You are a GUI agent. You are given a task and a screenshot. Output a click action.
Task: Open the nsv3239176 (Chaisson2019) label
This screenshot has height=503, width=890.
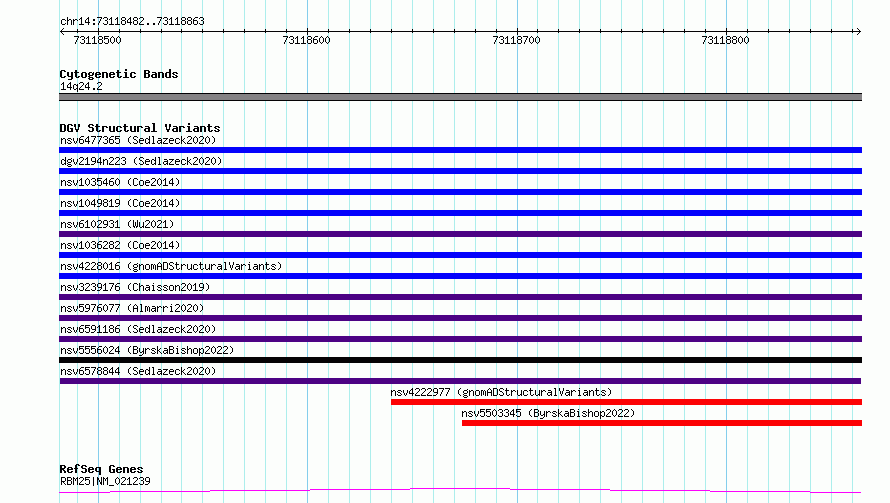point(135,287)
